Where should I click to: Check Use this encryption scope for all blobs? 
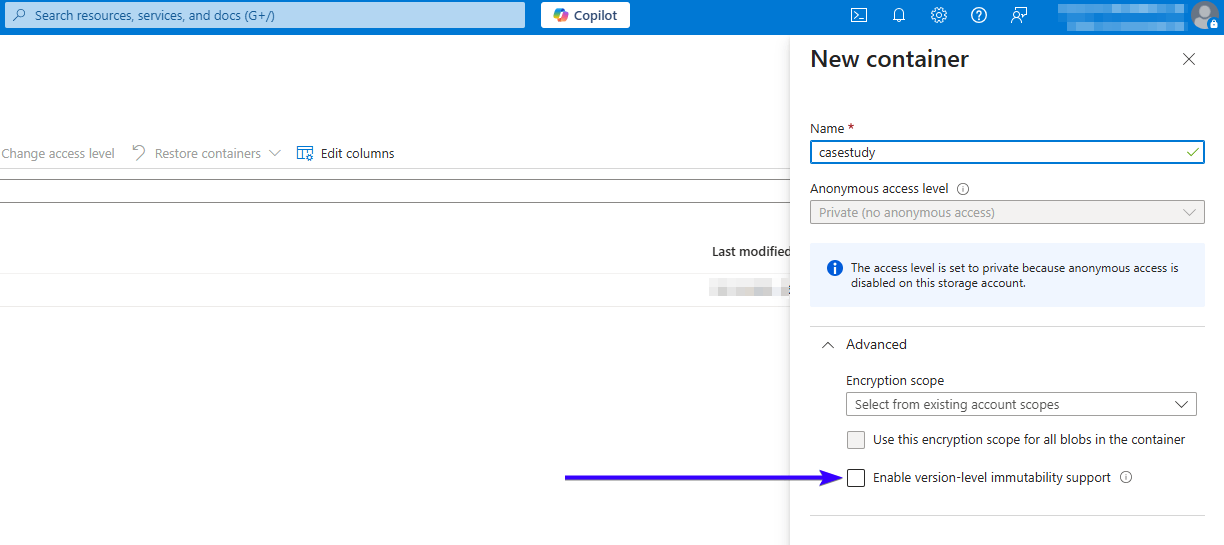856,440
